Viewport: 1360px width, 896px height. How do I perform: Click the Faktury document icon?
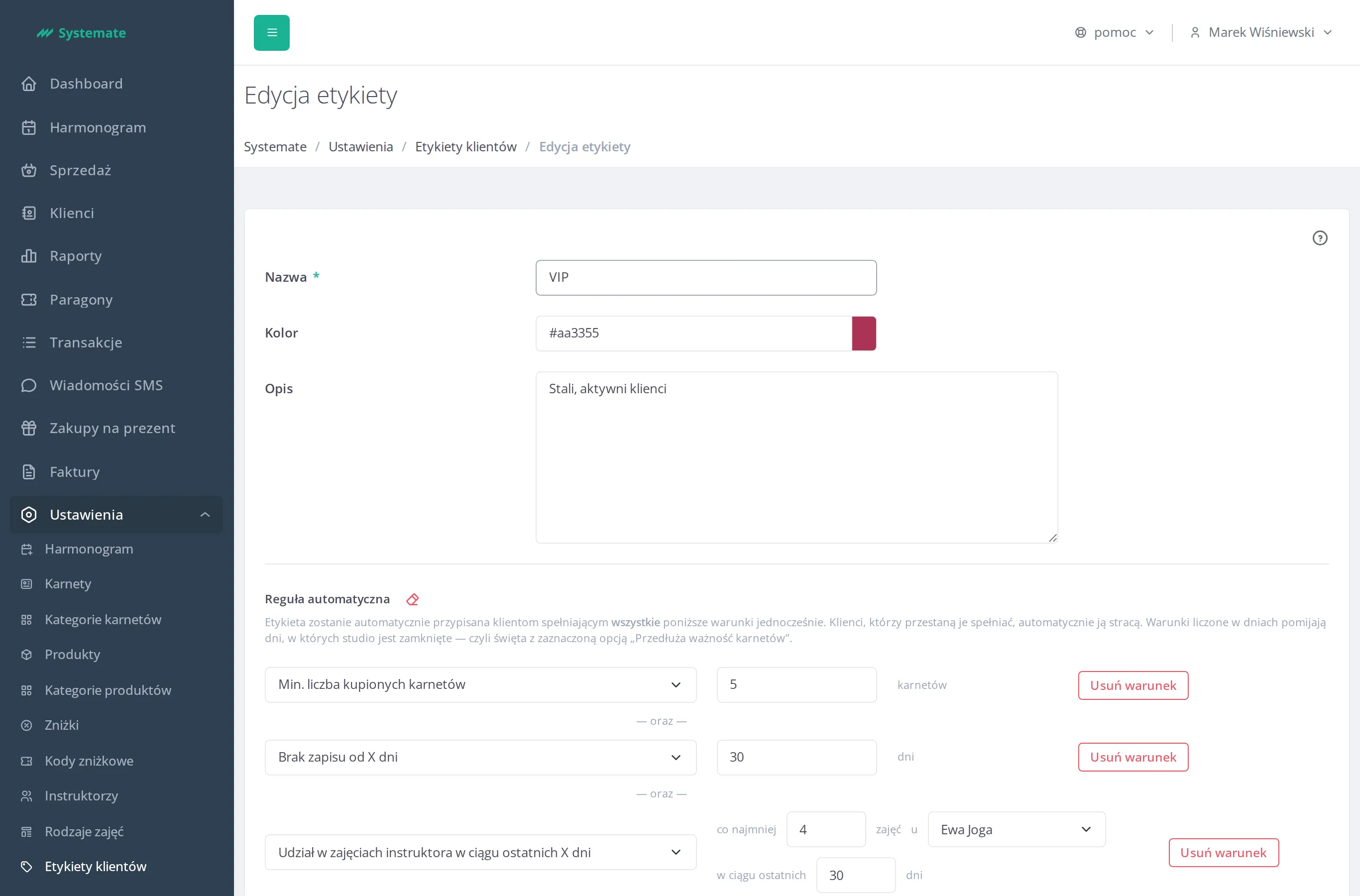click(x=28, y=472)
